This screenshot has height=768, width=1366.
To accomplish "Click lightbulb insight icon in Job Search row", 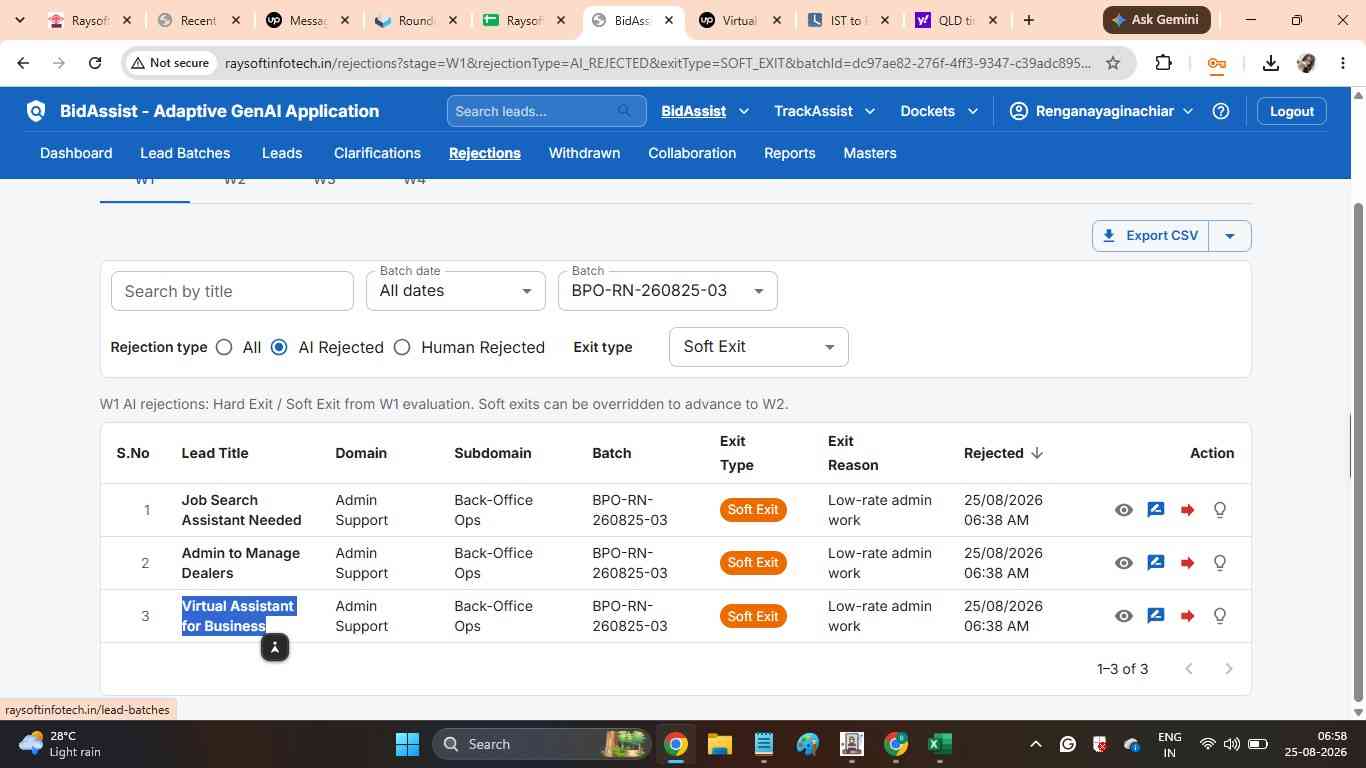I will [1220, 510].
